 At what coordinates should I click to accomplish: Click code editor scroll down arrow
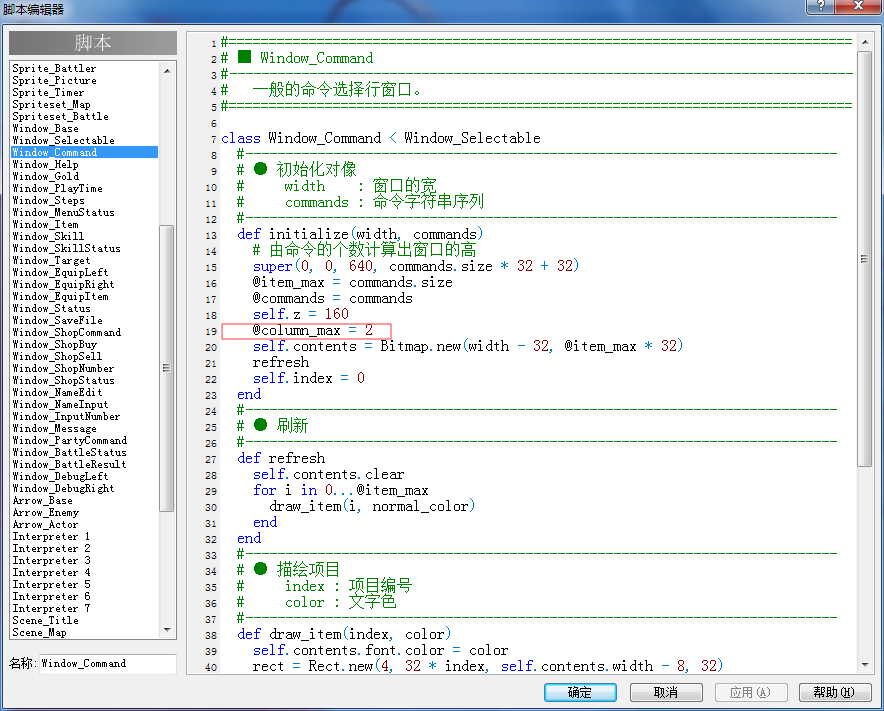pos(864,665)
